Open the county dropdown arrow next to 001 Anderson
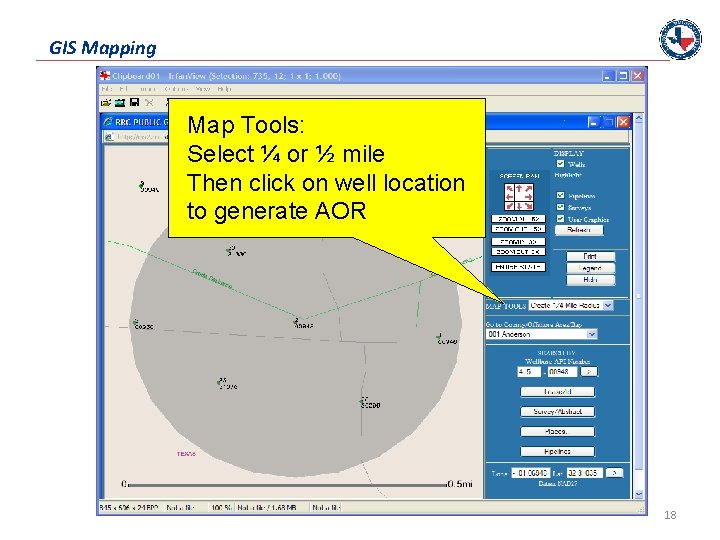720x540 pixels. click(x=592, y=334)
